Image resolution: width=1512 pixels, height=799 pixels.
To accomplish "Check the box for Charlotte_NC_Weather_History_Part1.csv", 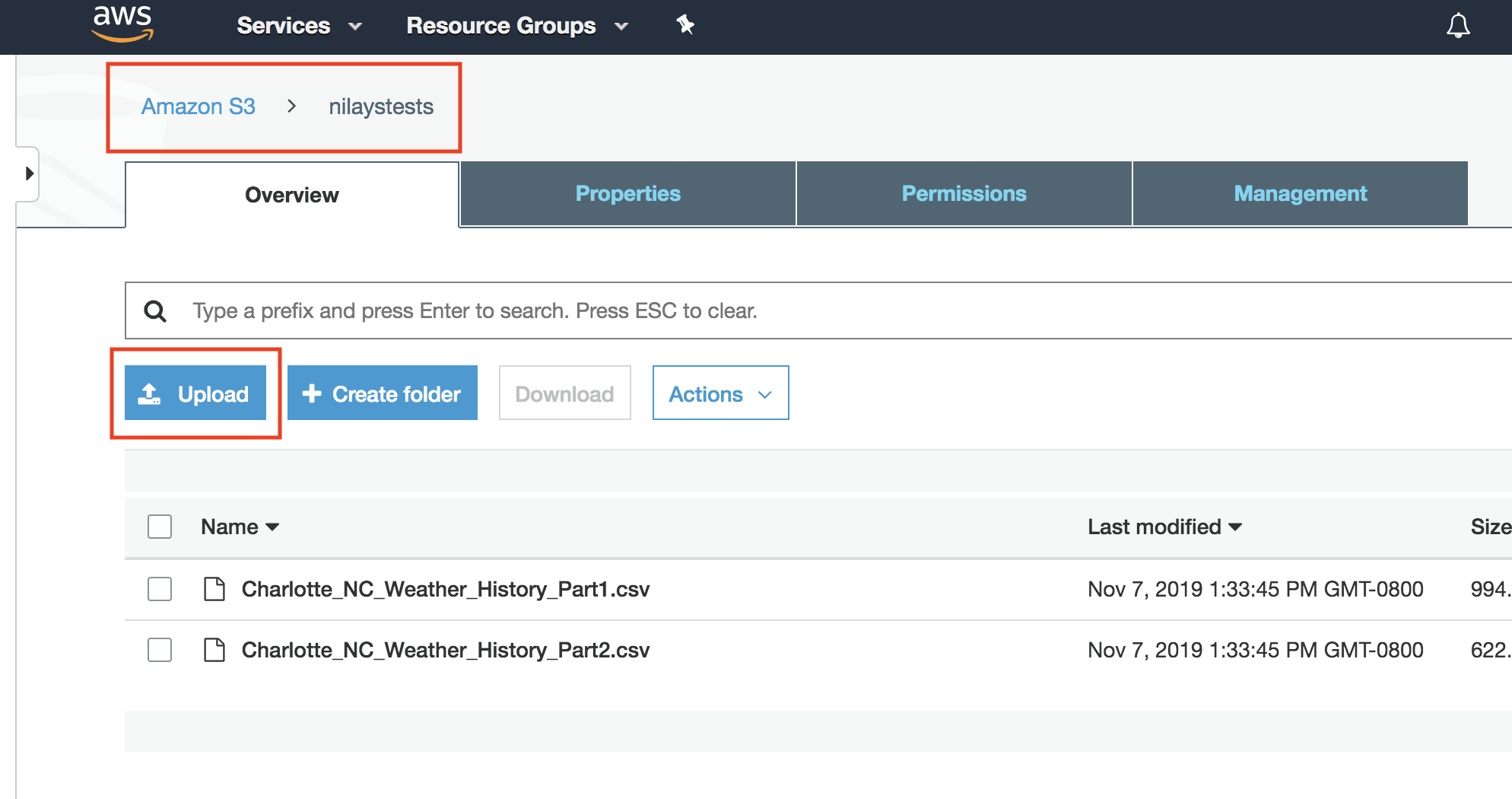I will click(x=160, y=589).
